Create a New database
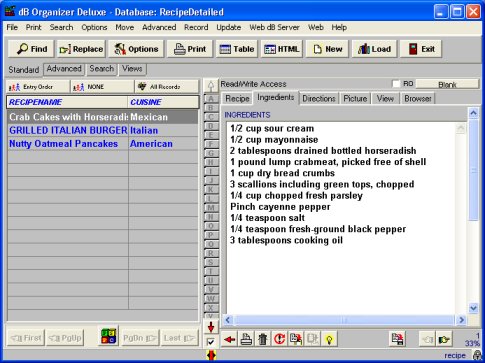Viewport: 485px width, 363px height. (x=327, y=49)
